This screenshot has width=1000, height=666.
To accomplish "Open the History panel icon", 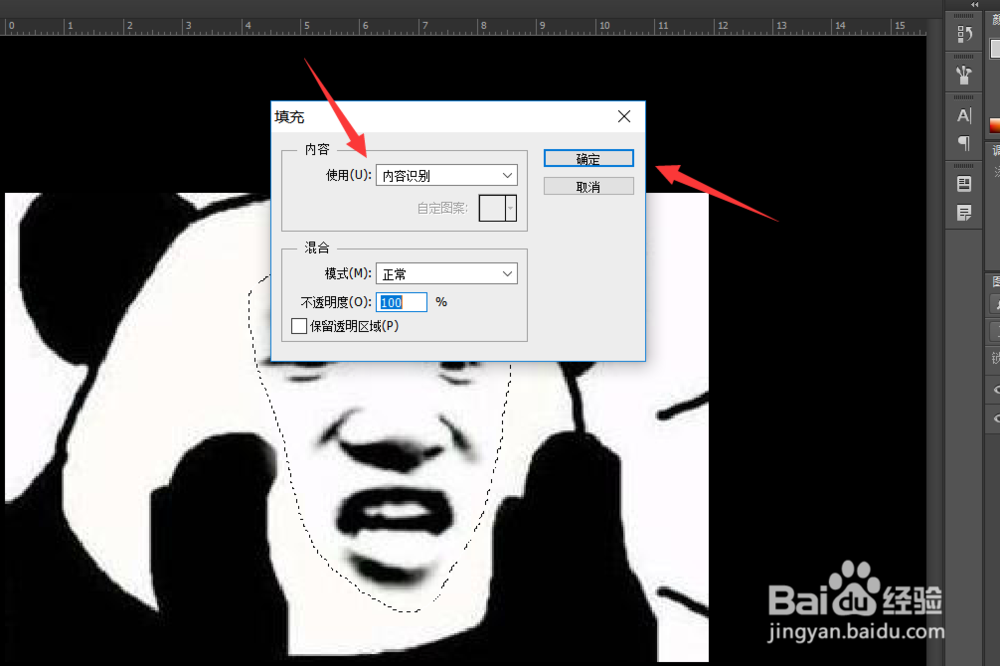I will pyautogui.click(x=964, y=34).
